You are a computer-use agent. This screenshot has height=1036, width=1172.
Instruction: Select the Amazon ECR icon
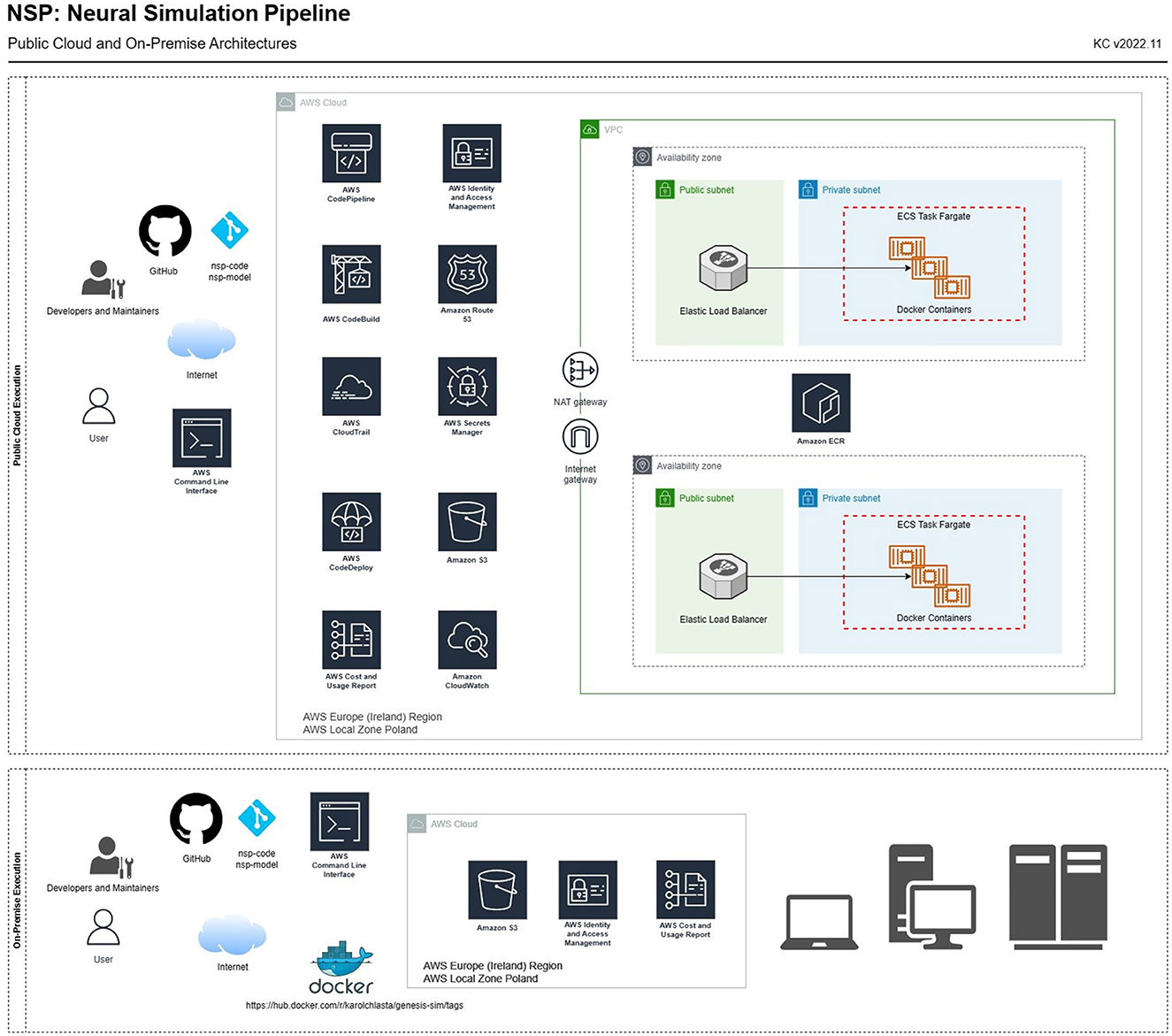[x=821, y=403]
